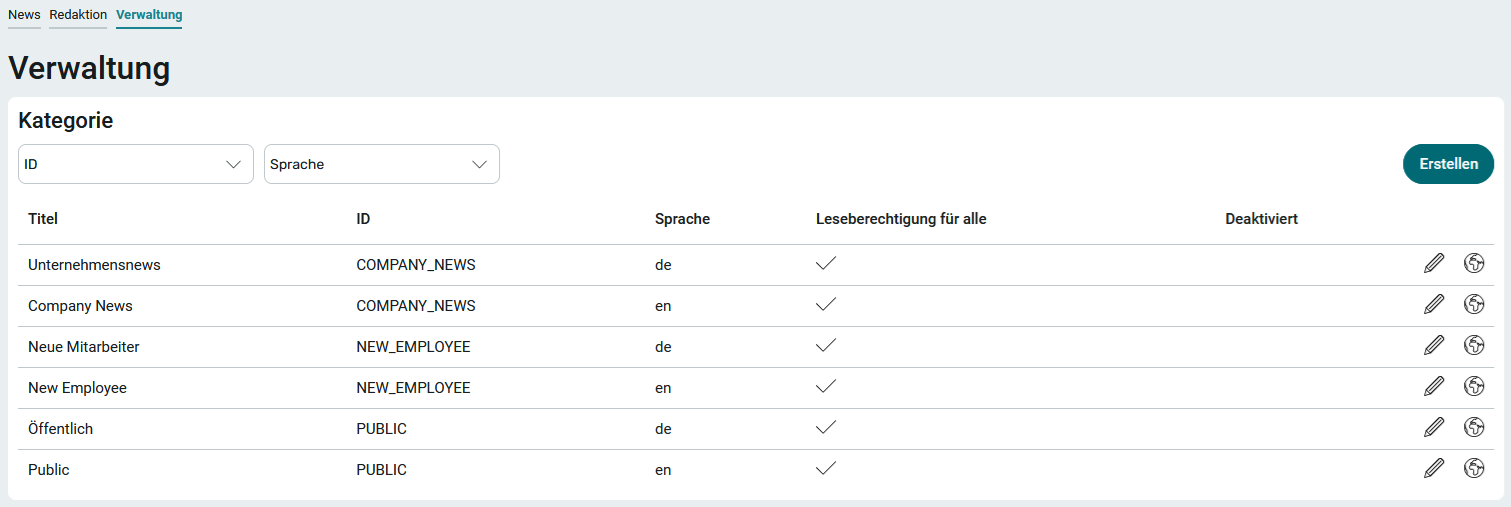This screenshot has height=507, width=1511.
Task: Toggle Leseberechtigung checkmark for Unternehmensnews
Action: pyautogui.click(x=826, y=264)
